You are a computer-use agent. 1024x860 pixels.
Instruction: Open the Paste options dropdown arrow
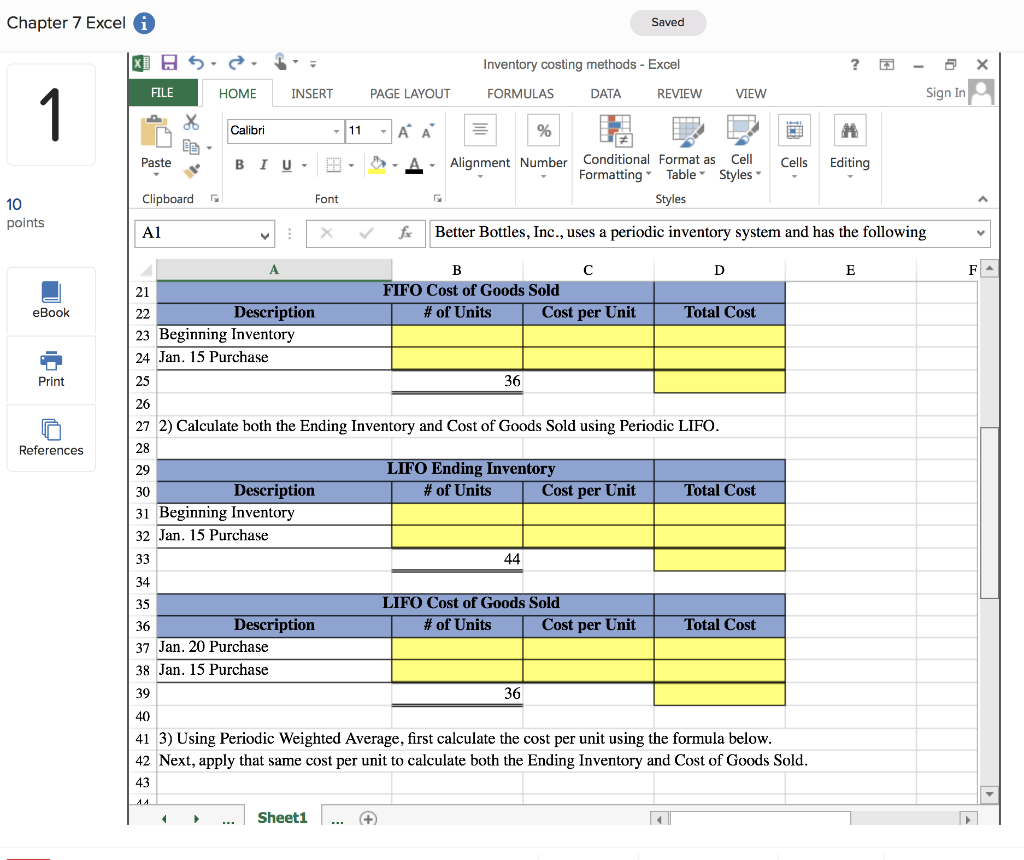(x=156, y=175)
